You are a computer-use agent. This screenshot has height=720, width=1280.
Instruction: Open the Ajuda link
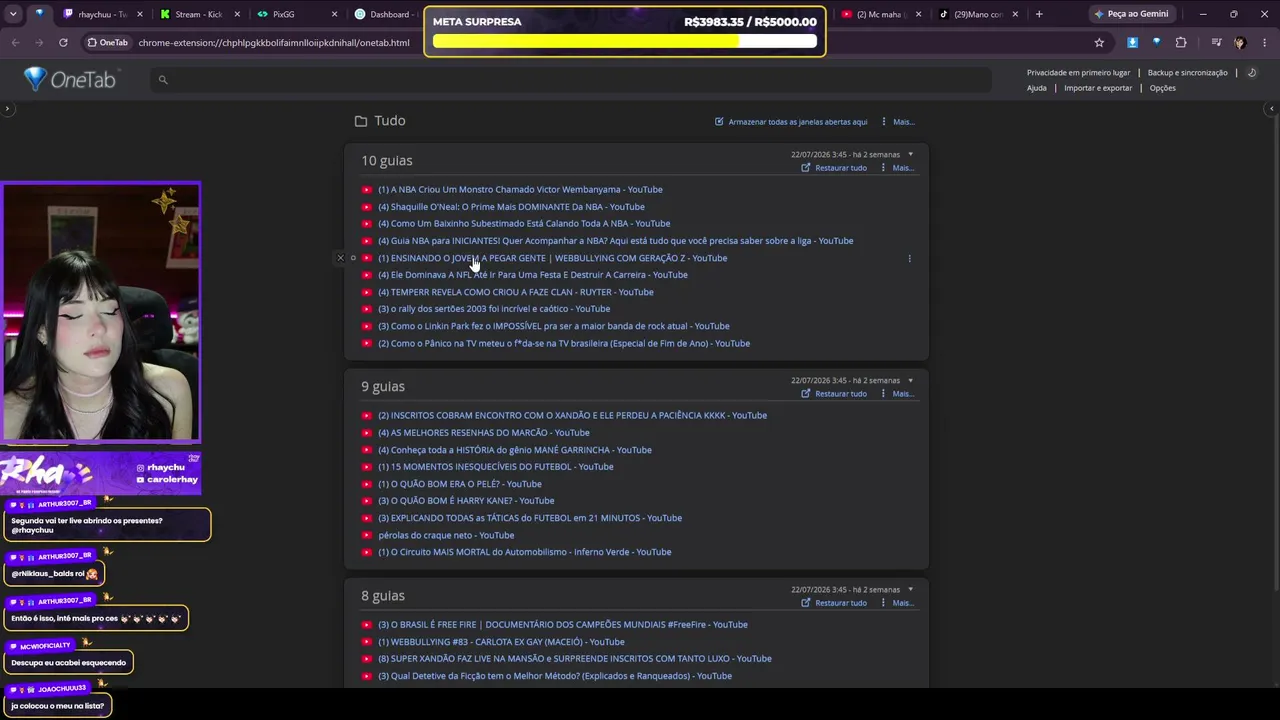pyautogui.click(x=1037, y=88)
